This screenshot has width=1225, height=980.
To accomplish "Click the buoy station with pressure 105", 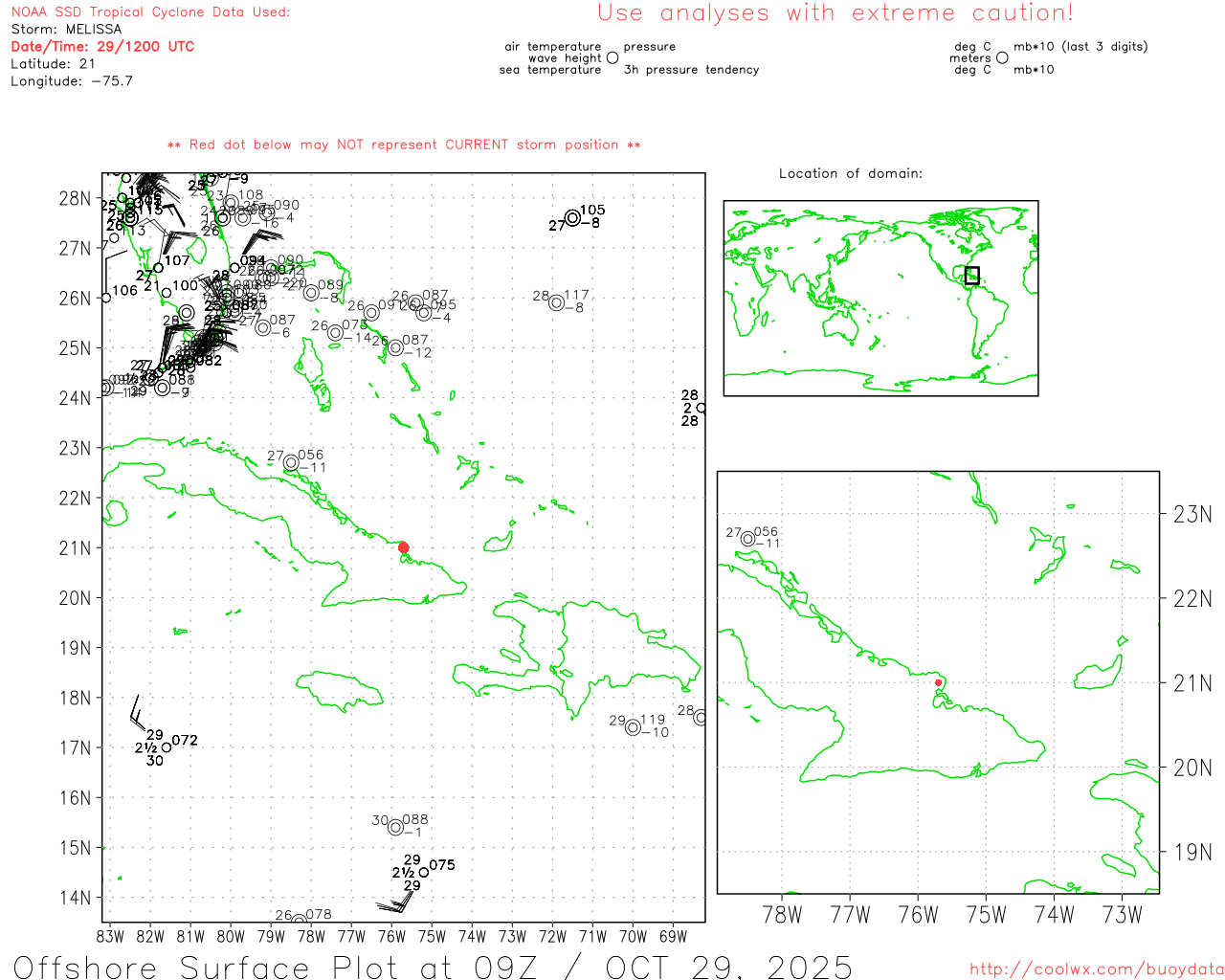I will (572, 218).
